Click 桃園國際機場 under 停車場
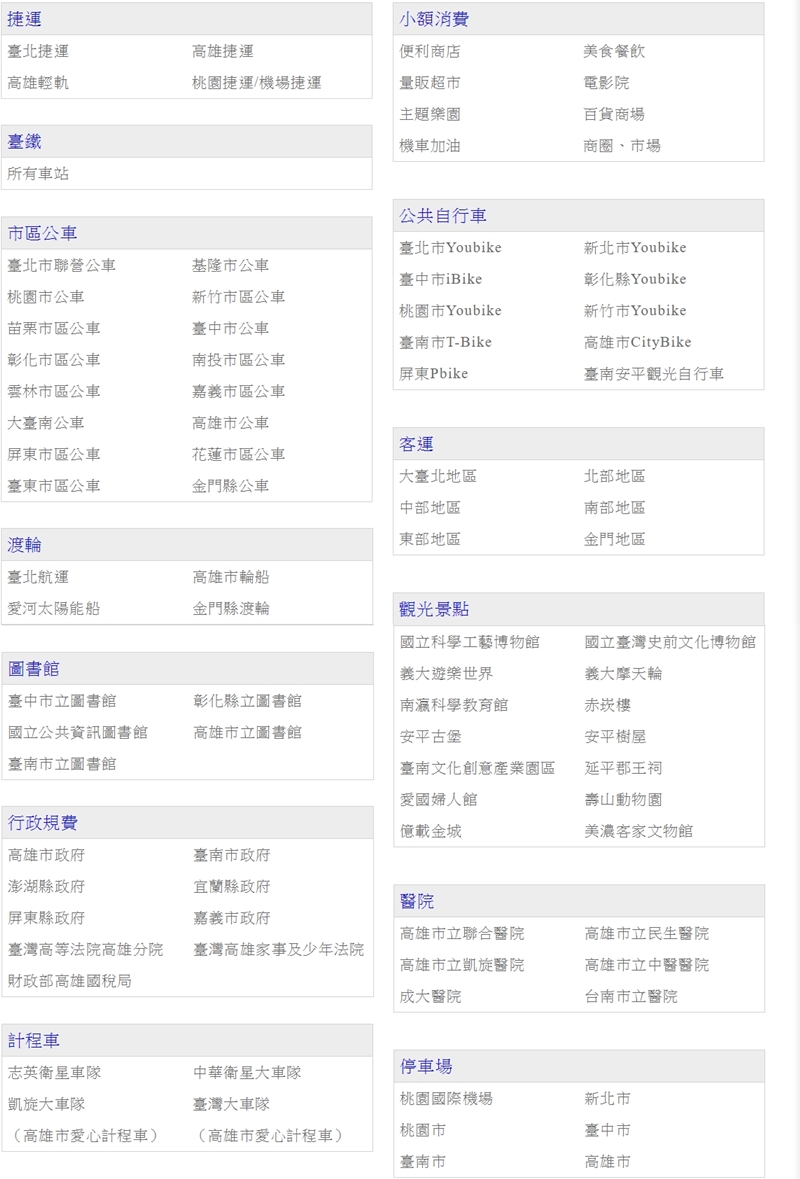 [447, 1099]
